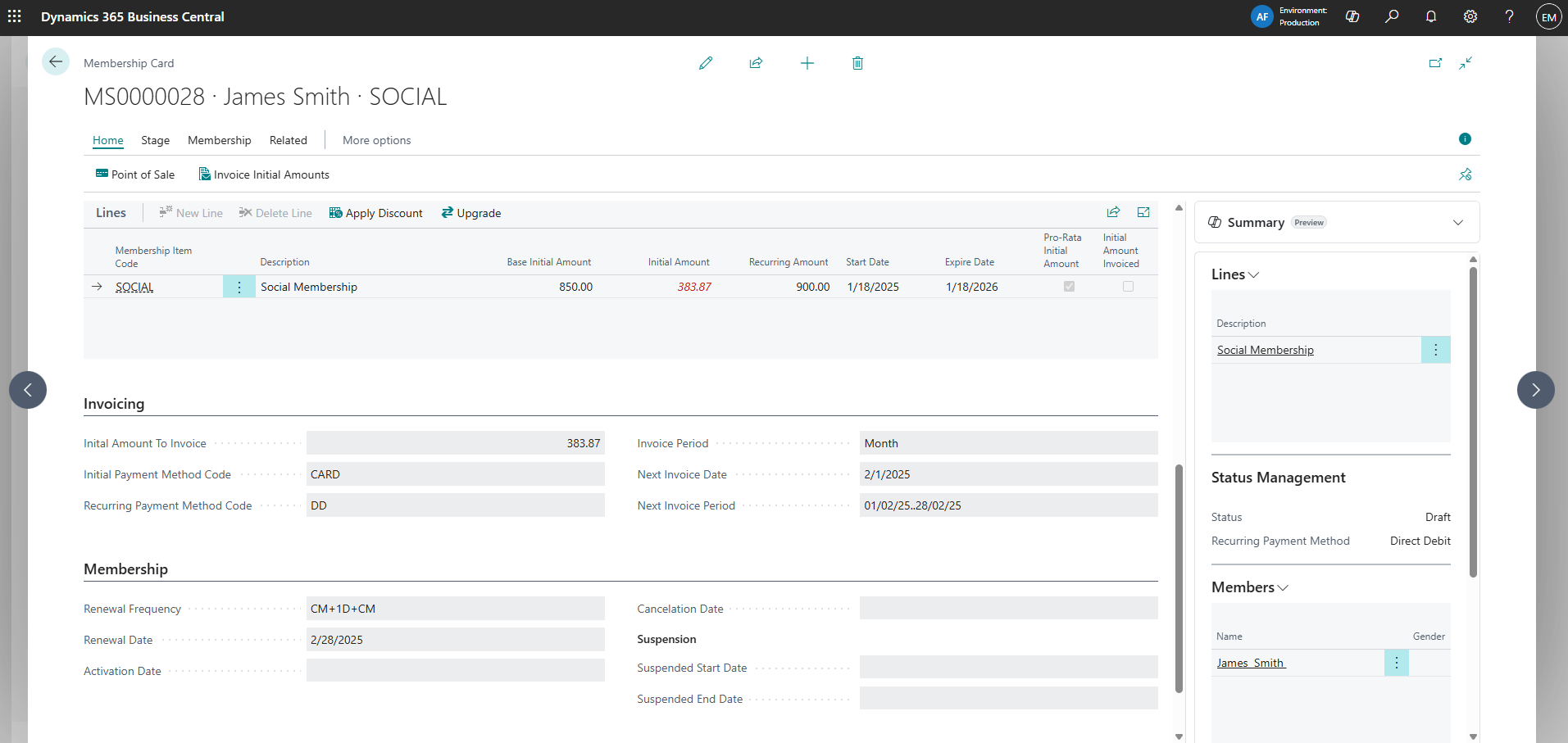Click the Recurring Payment Method Code field
The height and width of the screenshot is (743, 1568).
[x=456, y=505]
